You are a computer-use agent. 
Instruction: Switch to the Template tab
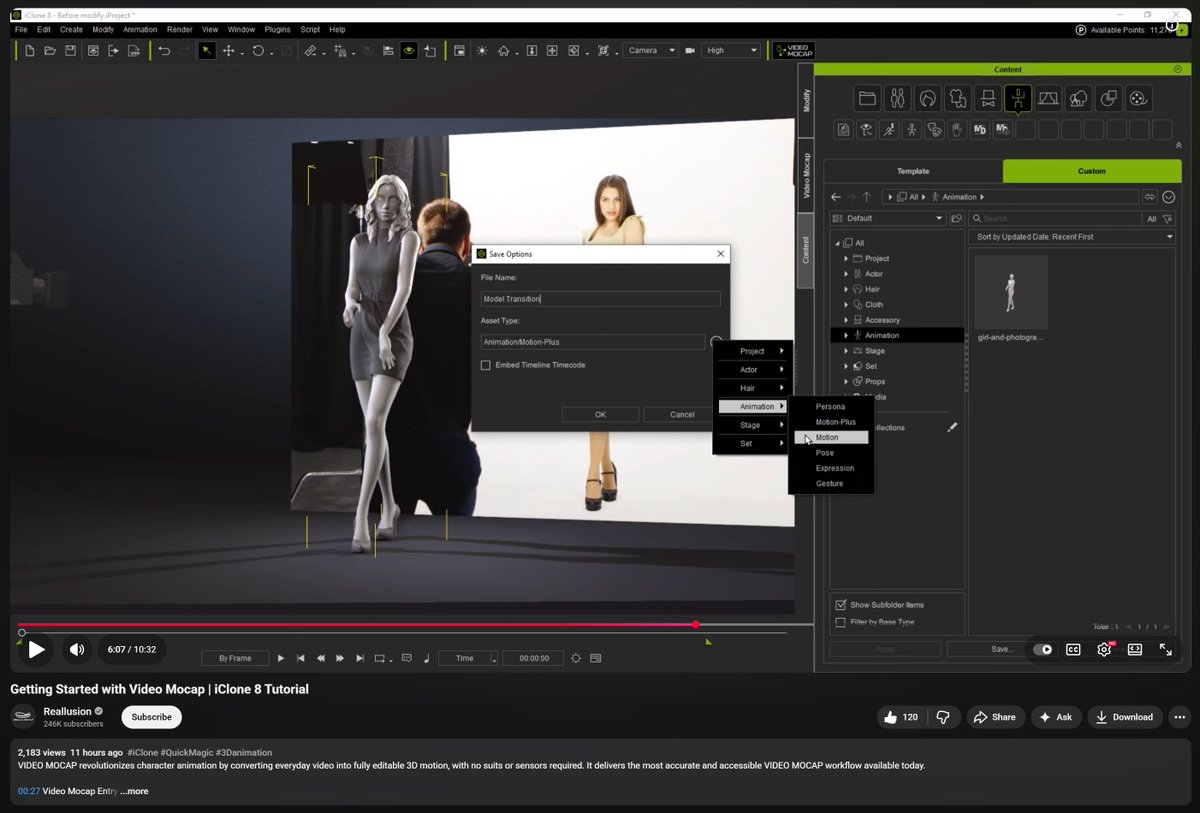(x=912, y=171)
